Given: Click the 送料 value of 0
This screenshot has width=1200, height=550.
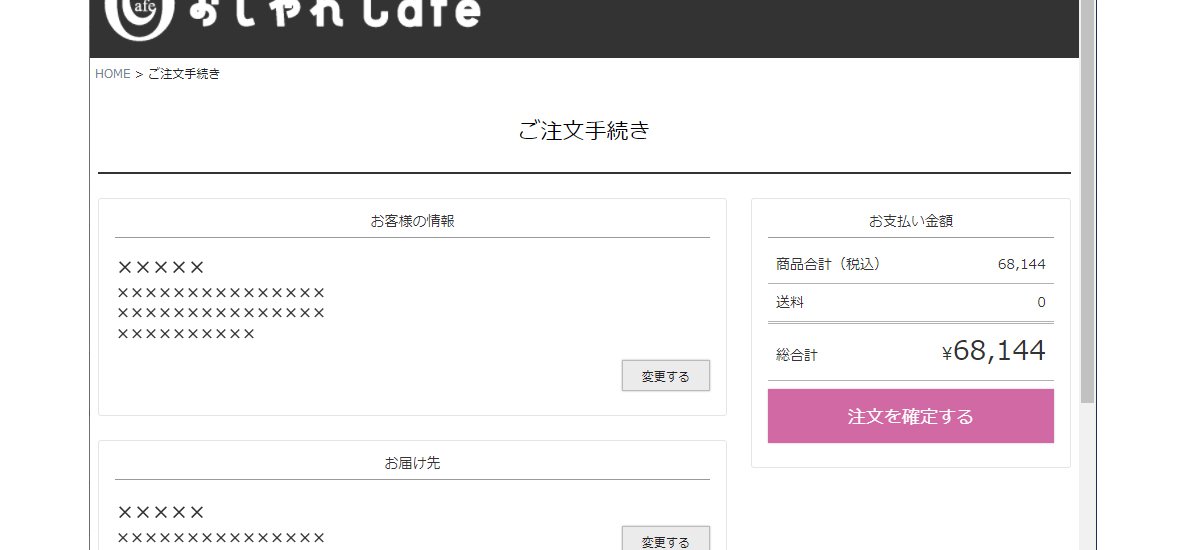Looking at the screenshot, I should click(1041, 302).
